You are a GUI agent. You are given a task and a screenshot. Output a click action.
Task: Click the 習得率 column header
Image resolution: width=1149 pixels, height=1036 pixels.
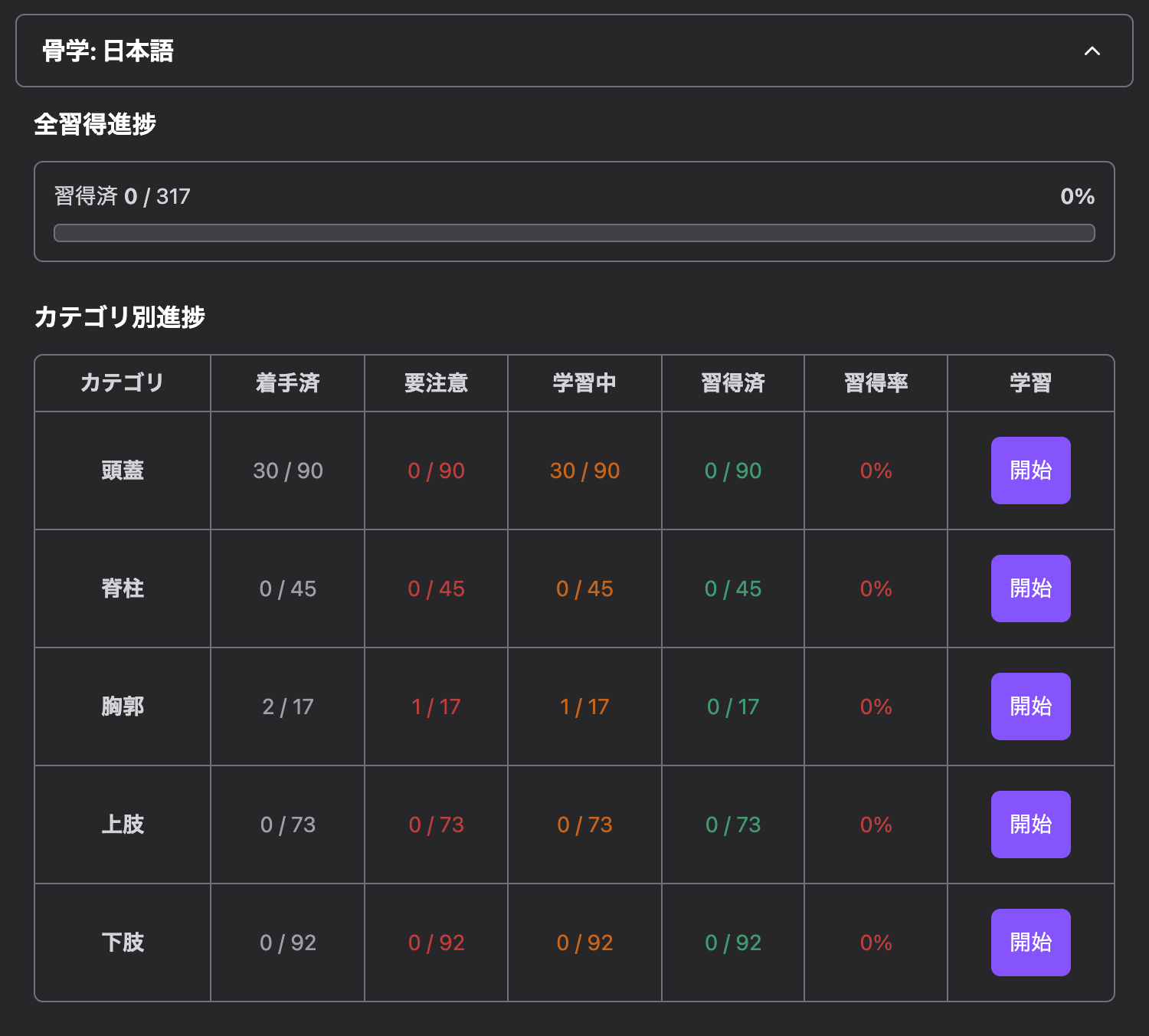[876, 383]
